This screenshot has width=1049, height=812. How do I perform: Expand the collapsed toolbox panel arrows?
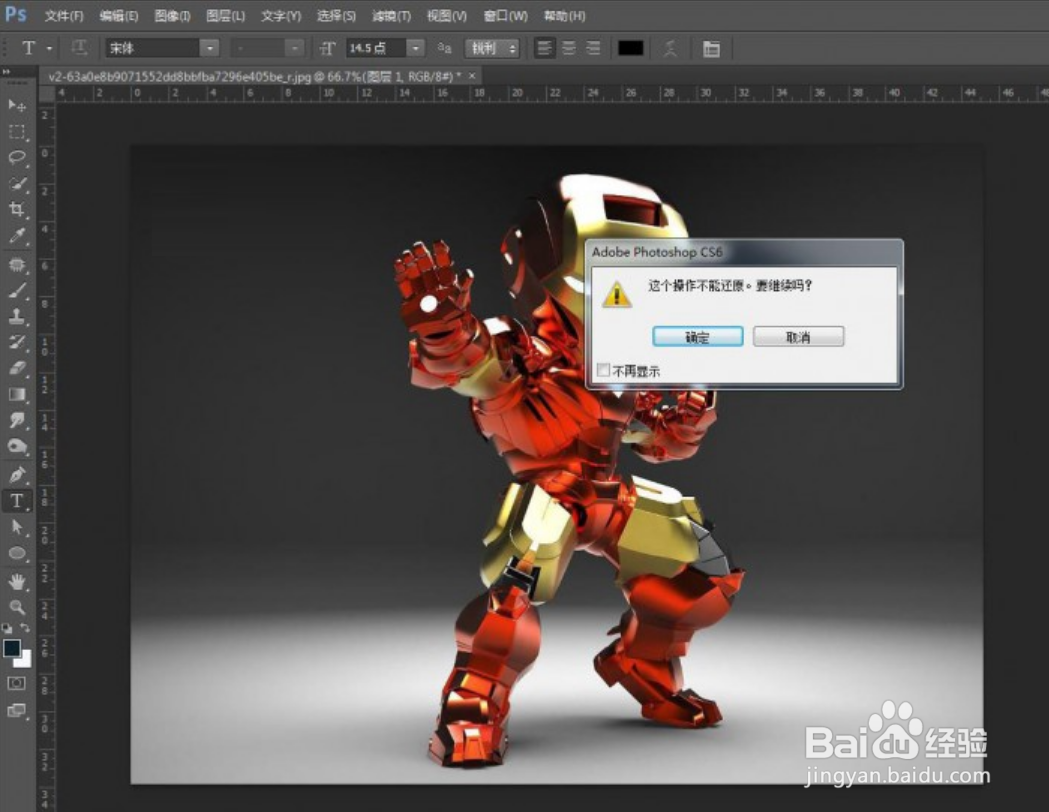[x=7, y=72]
